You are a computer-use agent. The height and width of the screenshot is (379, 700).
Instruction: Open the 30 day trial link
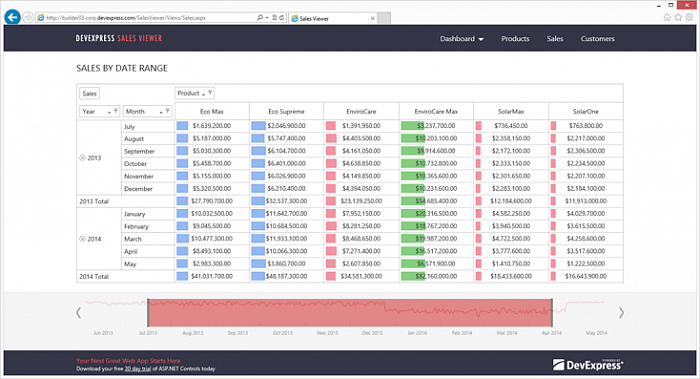click(138, 369)
